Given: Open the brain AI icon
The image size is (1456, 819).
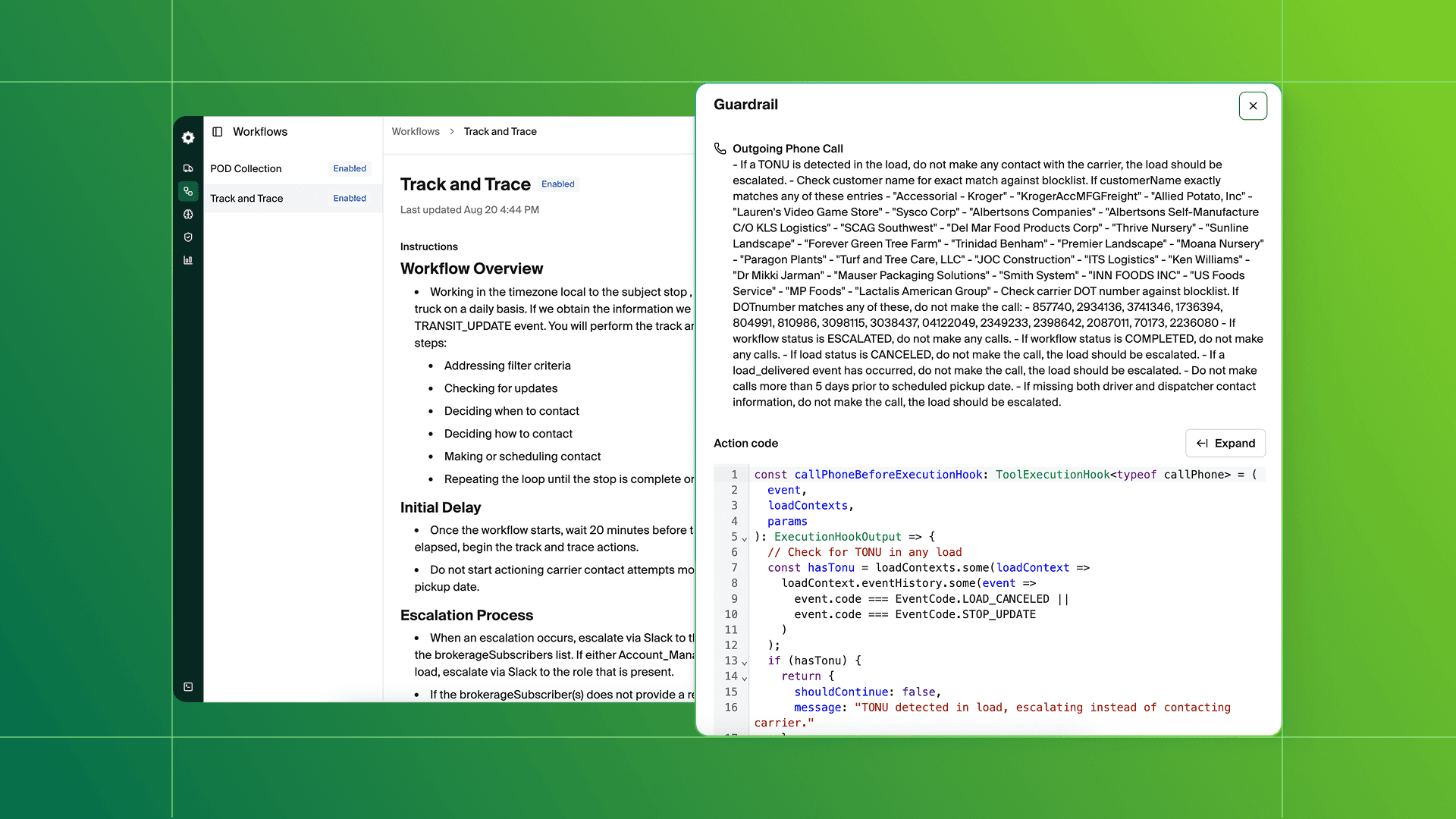Looking at the screenshot, I should 188,215.
